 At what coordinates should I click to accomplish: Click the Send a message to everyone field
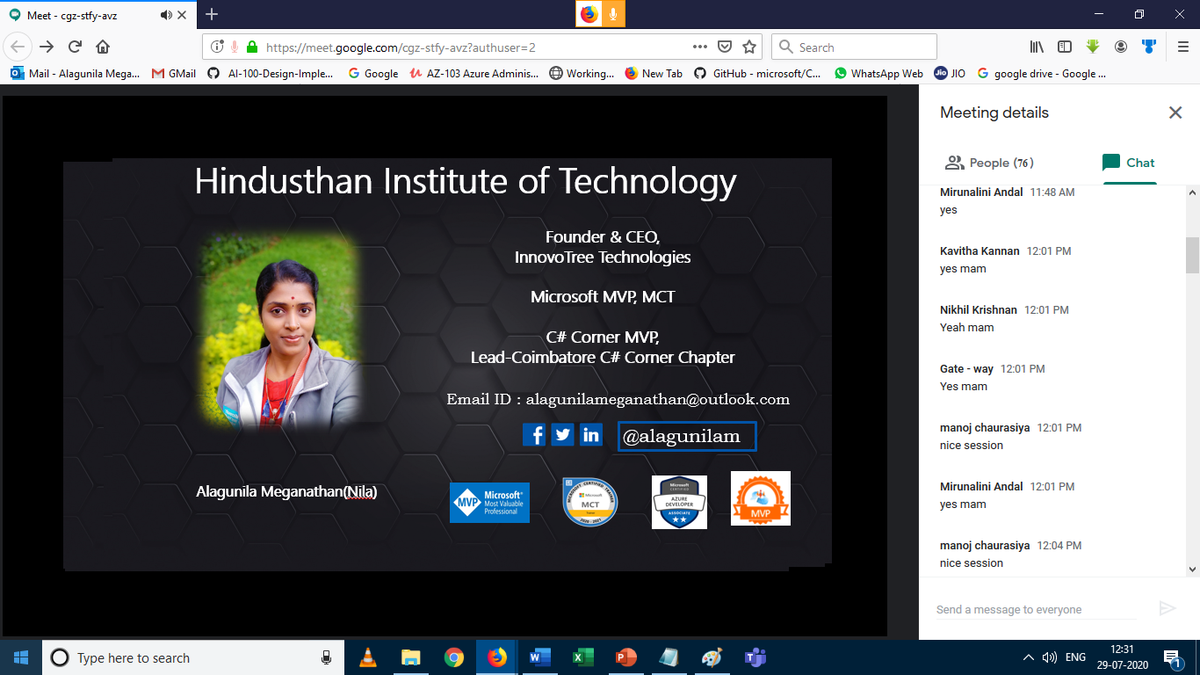[x=1035, y=609]
